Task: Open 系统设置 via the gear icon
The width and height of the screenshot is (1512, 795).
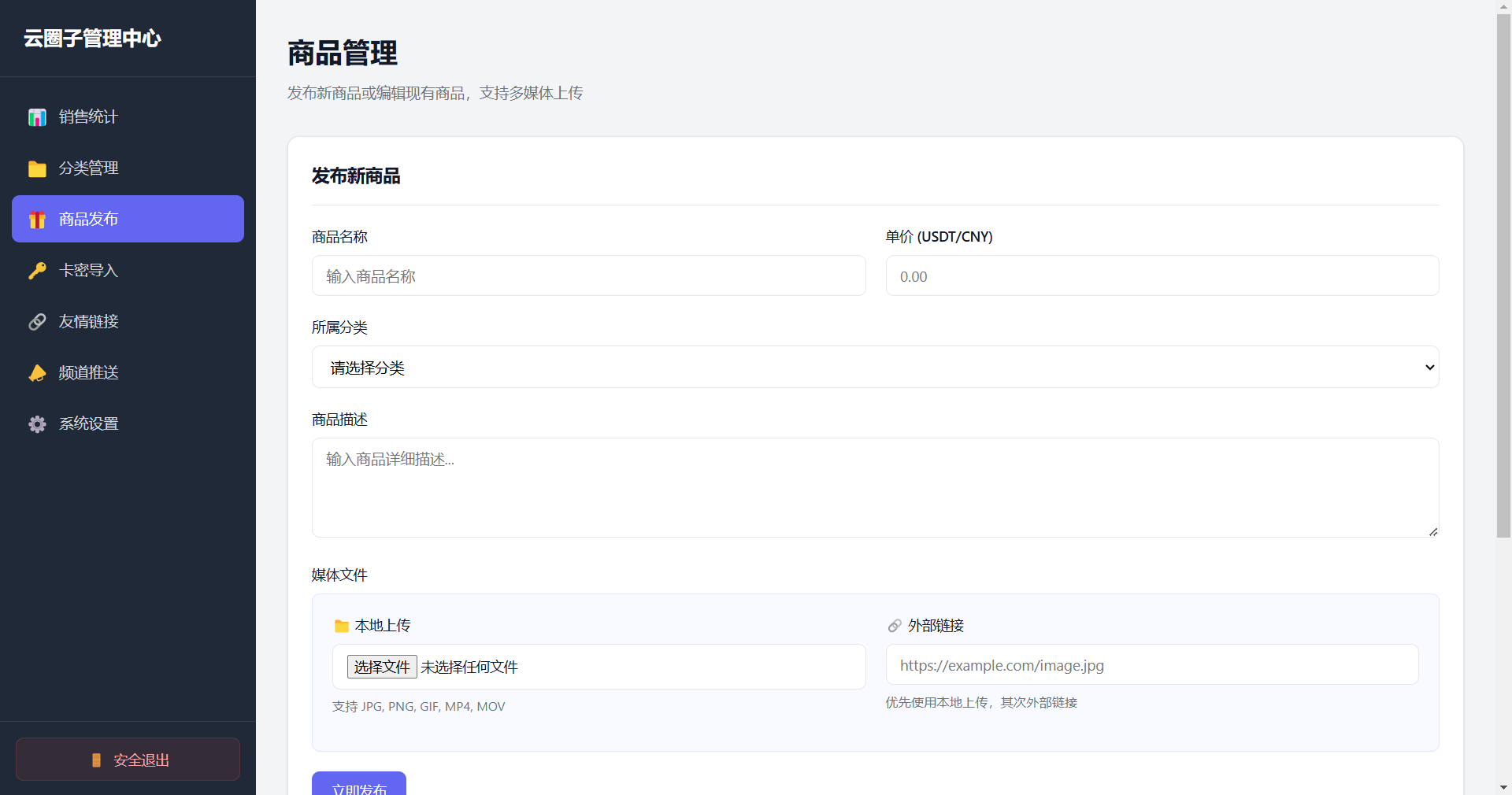Action: pyautogui.click(x=37, y=423)
